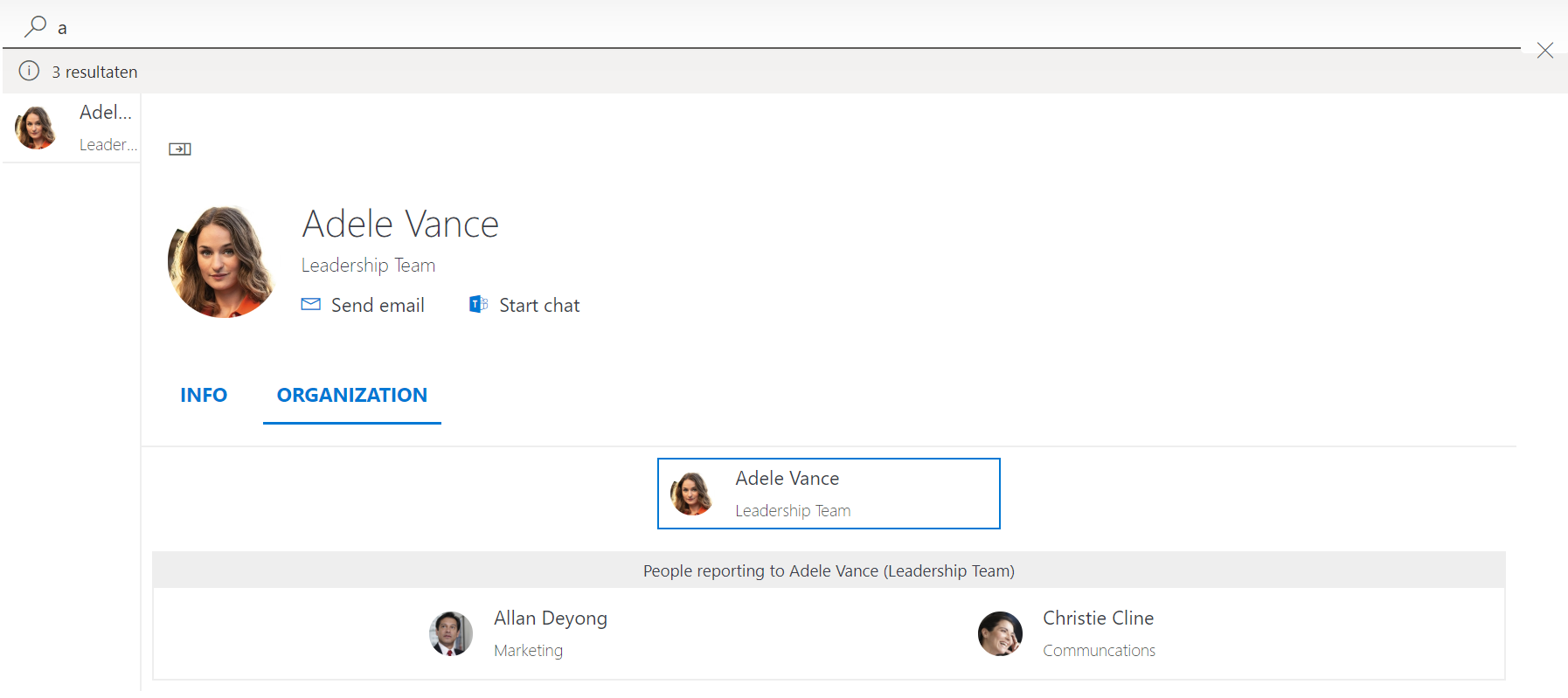
Task: Click small Adele avatar in the results list
Action: 37,128
